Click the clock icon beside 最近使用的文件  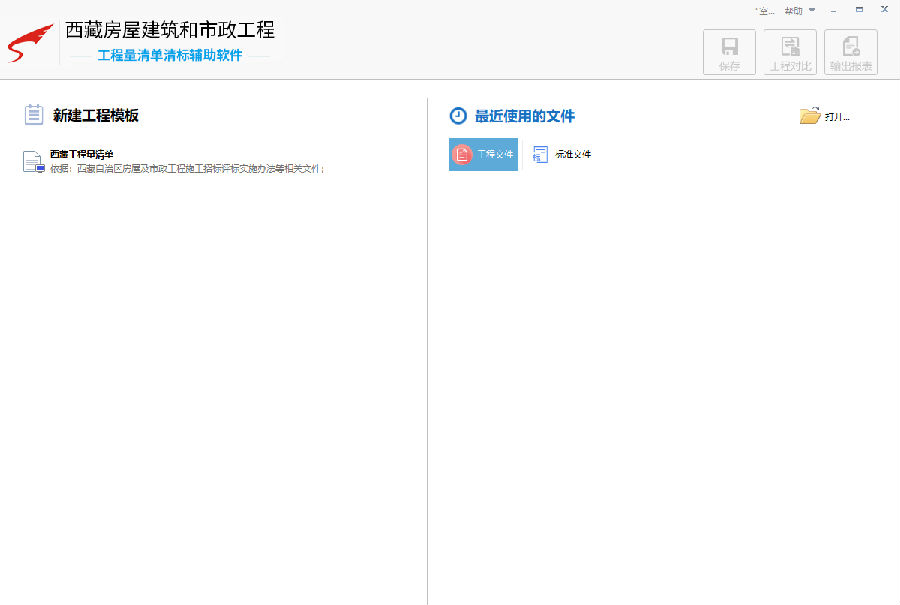click(458, 115)
